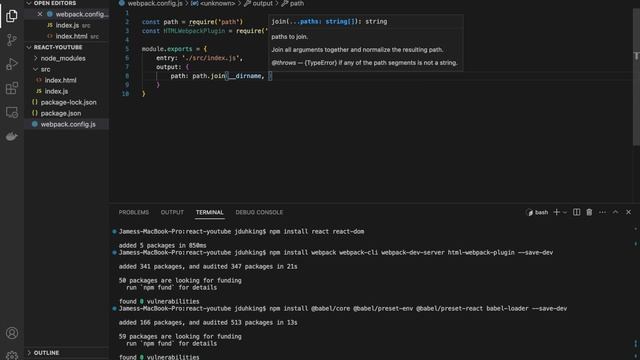Open index.html from Open Editors list
The image size is (640, 360).
tap(71, 36)
